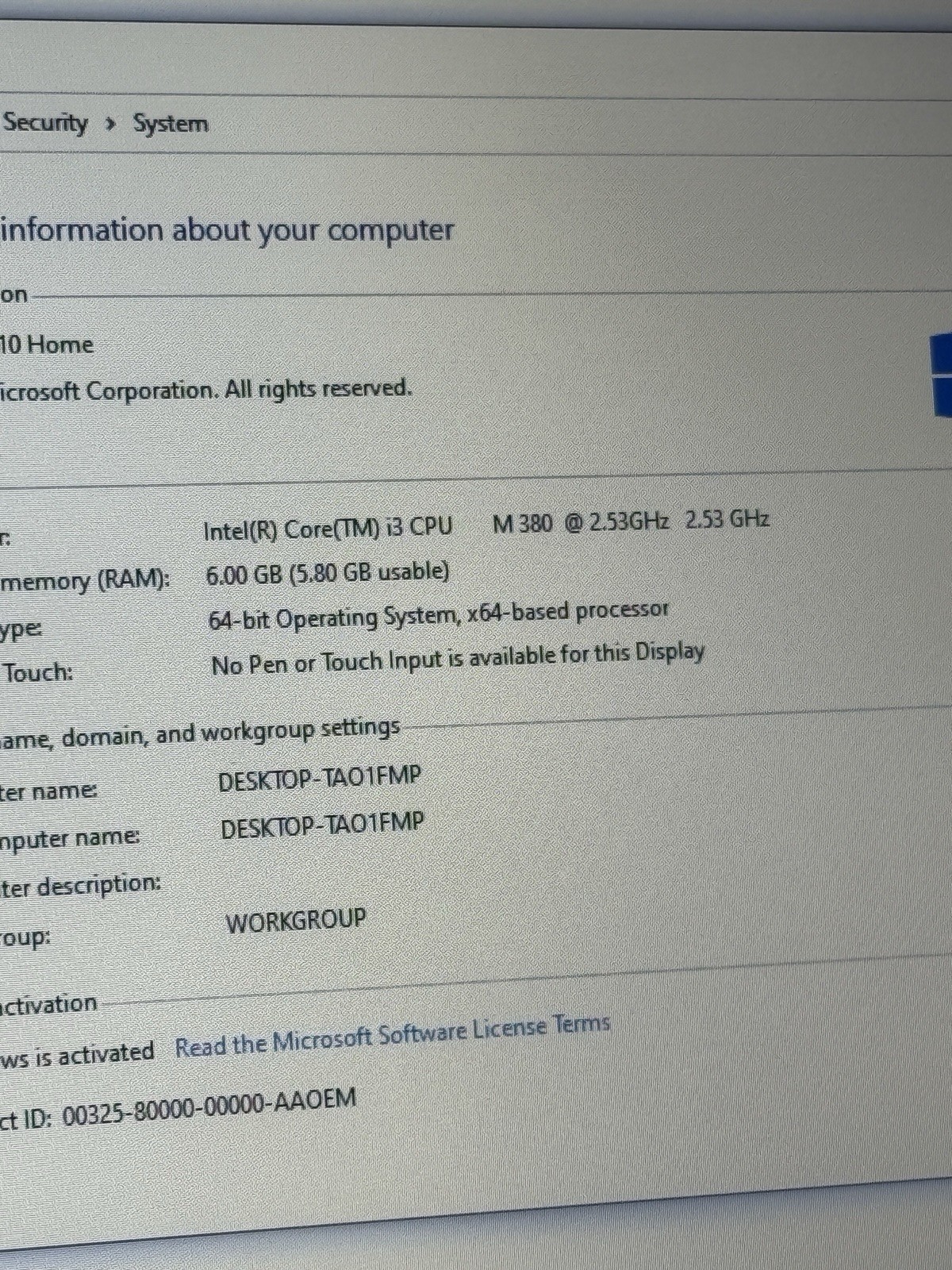This screenshot has width=952, height=1270.
Task: Select 'No Pen or Touch Input is available' text
Action: click(x=383, y=660)
